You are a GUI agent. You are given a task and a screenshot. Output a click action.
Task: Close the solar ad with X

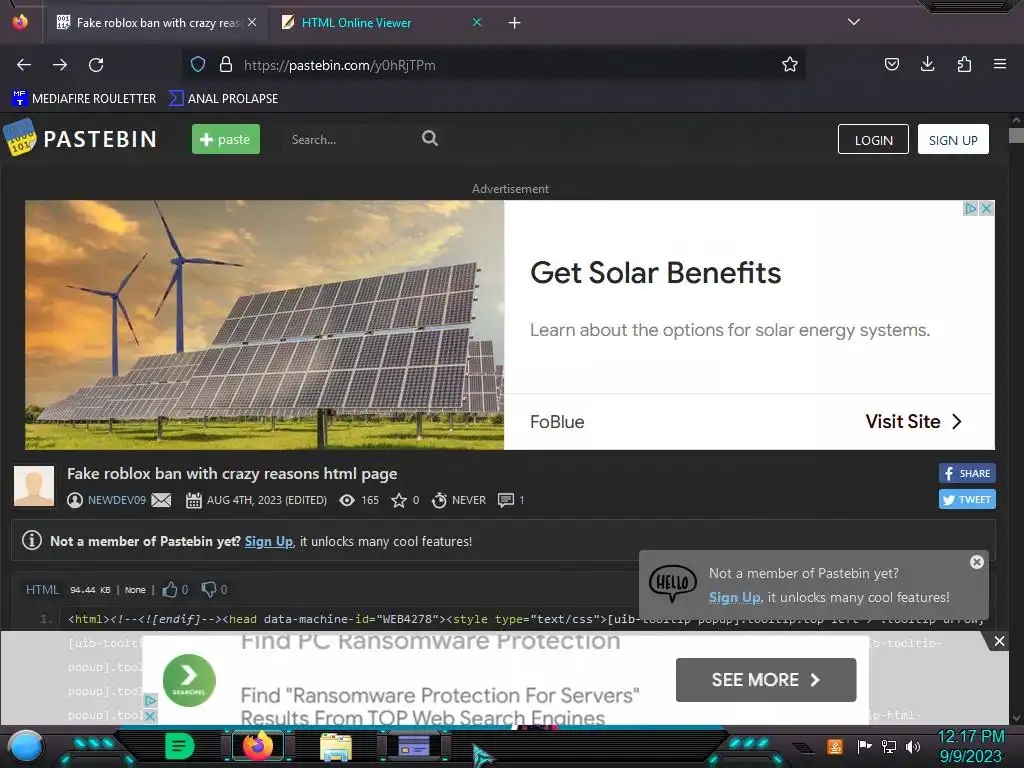point(987,208)
